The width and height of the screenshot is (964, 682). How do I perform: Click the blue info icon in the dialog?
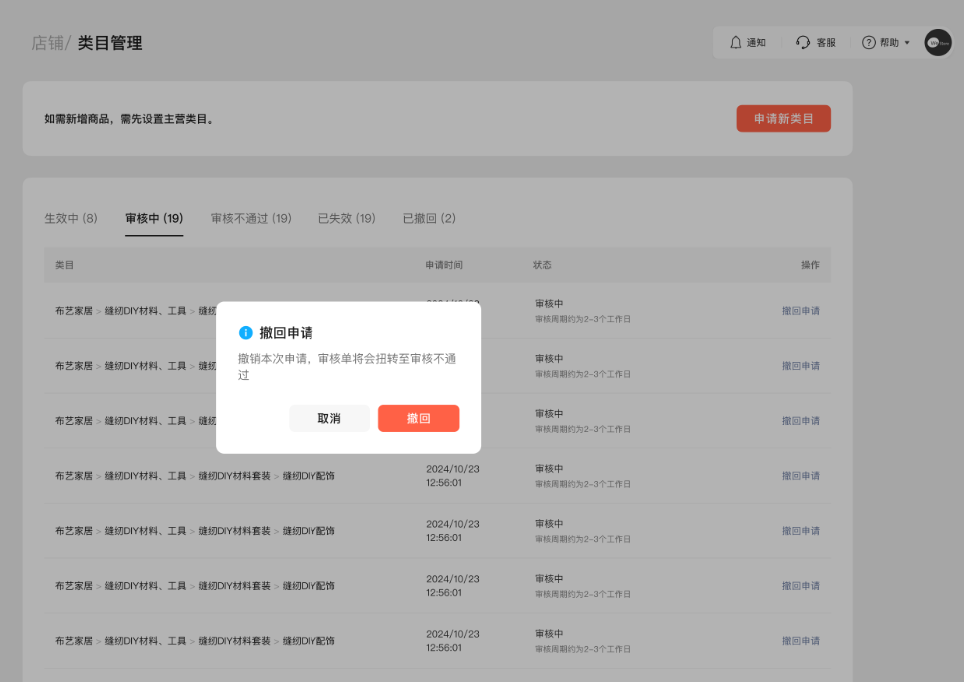[x=245, y=333]
